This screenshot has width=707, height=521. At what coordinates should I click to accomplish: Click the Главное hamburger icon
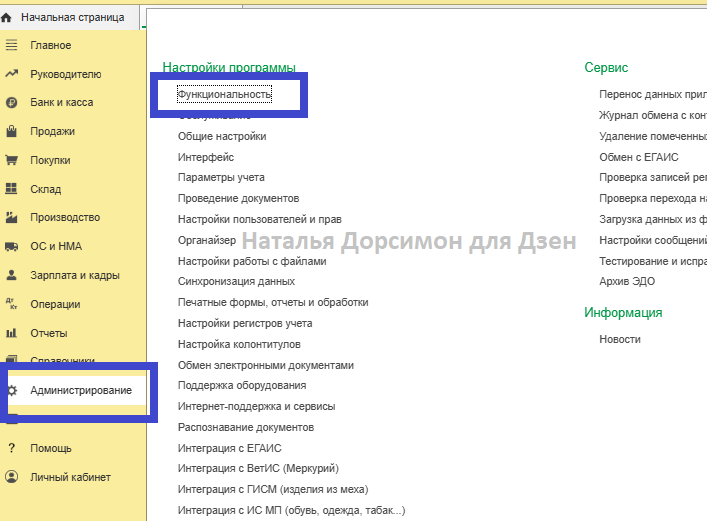pos(11,45)
